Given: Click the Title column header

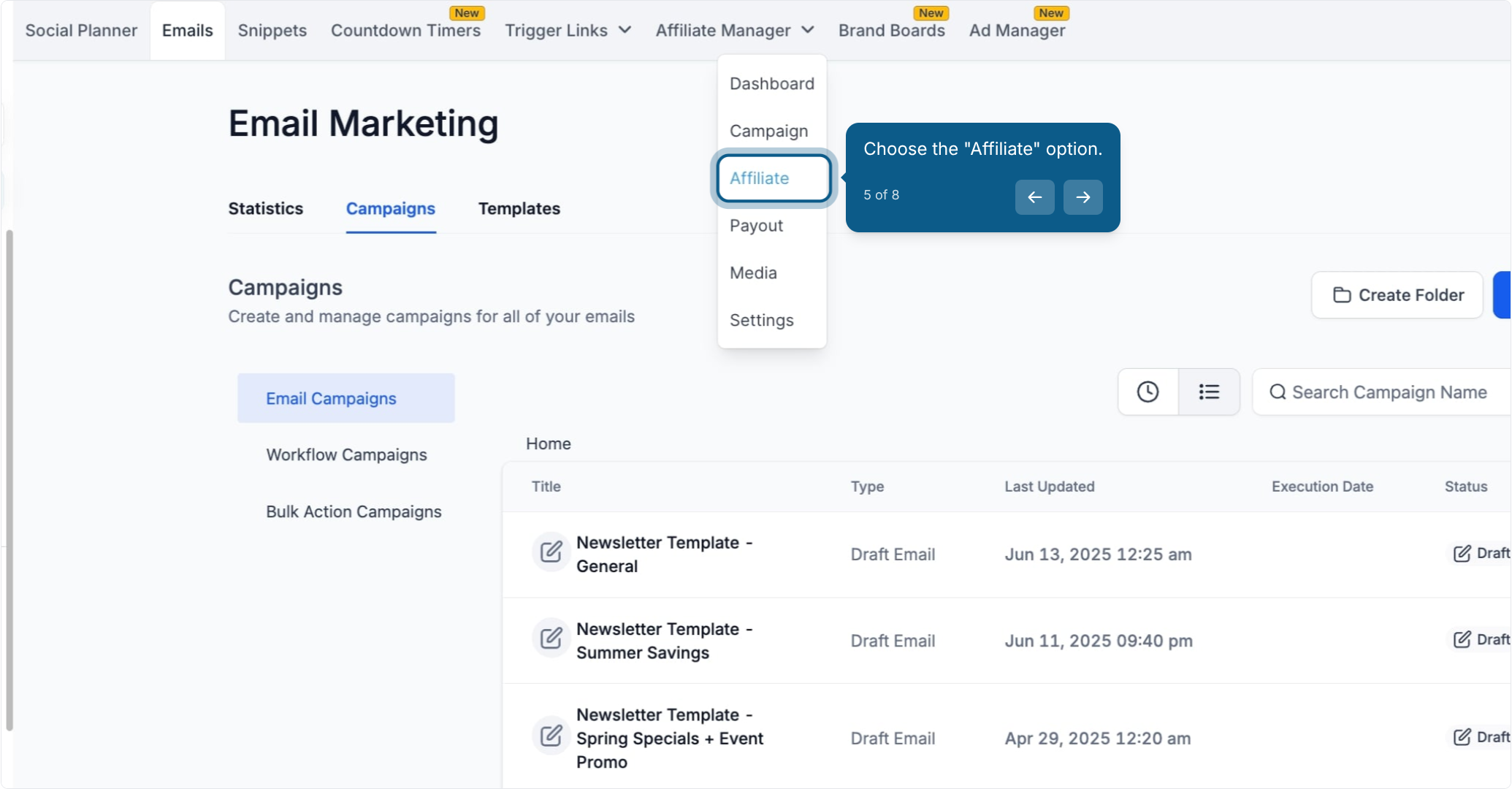Looking at the screenshot, I should point(546,487).
